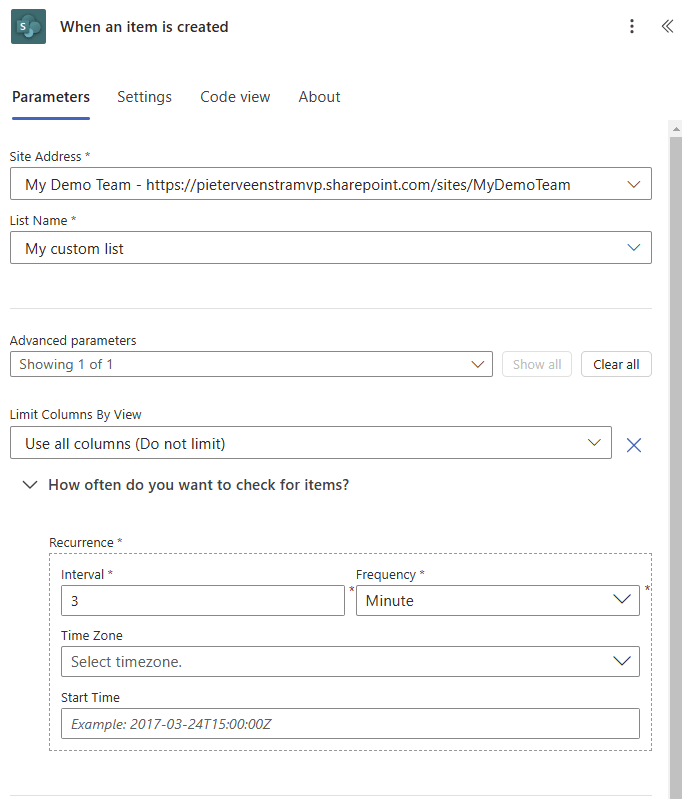Open the Site Address dropdown

tap(331, 184)
